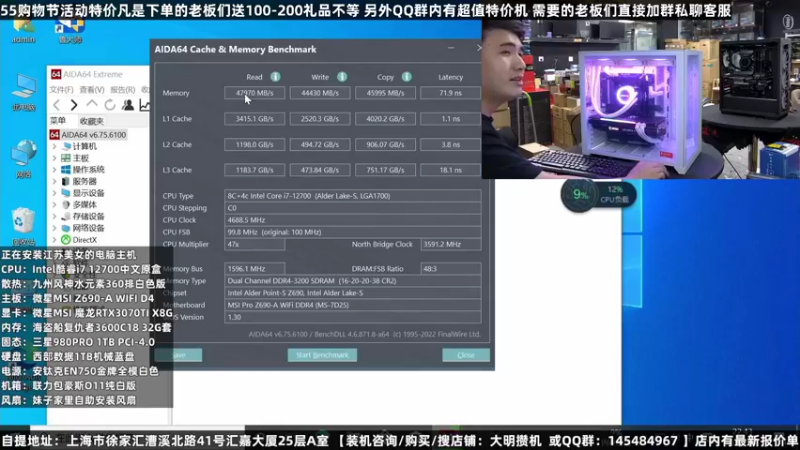800x450 pixels.
Task: Click the L3 Cache Read value 1183.7 GB/s
Action: (x=255, y=170)
